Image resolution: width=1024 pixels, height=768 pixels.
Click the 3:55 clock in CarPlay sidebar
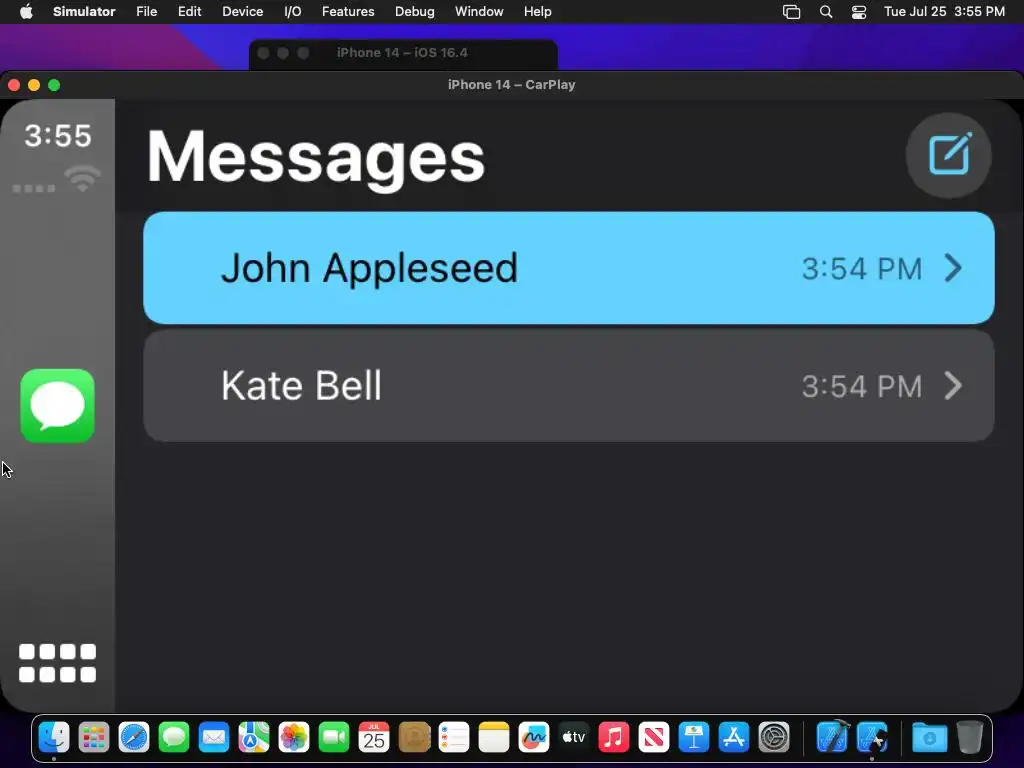tap(58, 136)
